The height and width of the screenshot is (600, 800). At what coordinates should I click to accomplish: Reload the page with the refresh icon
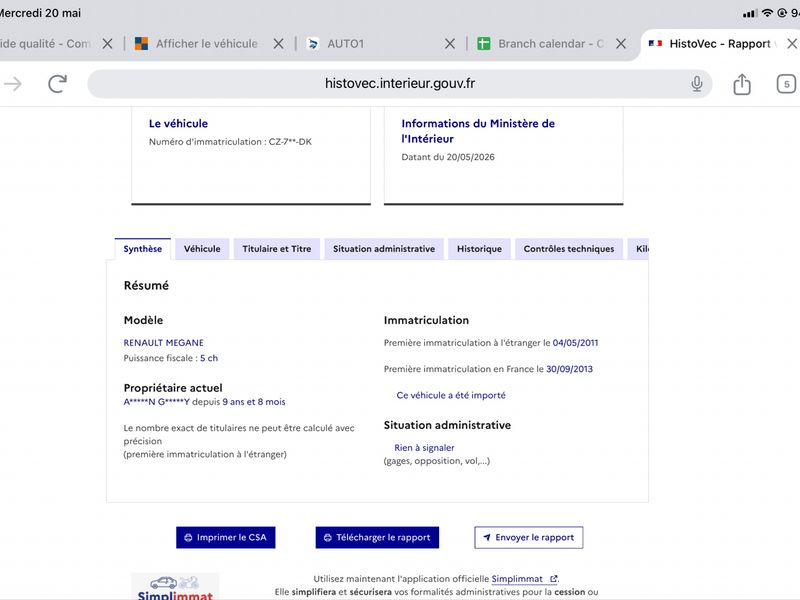58,84
